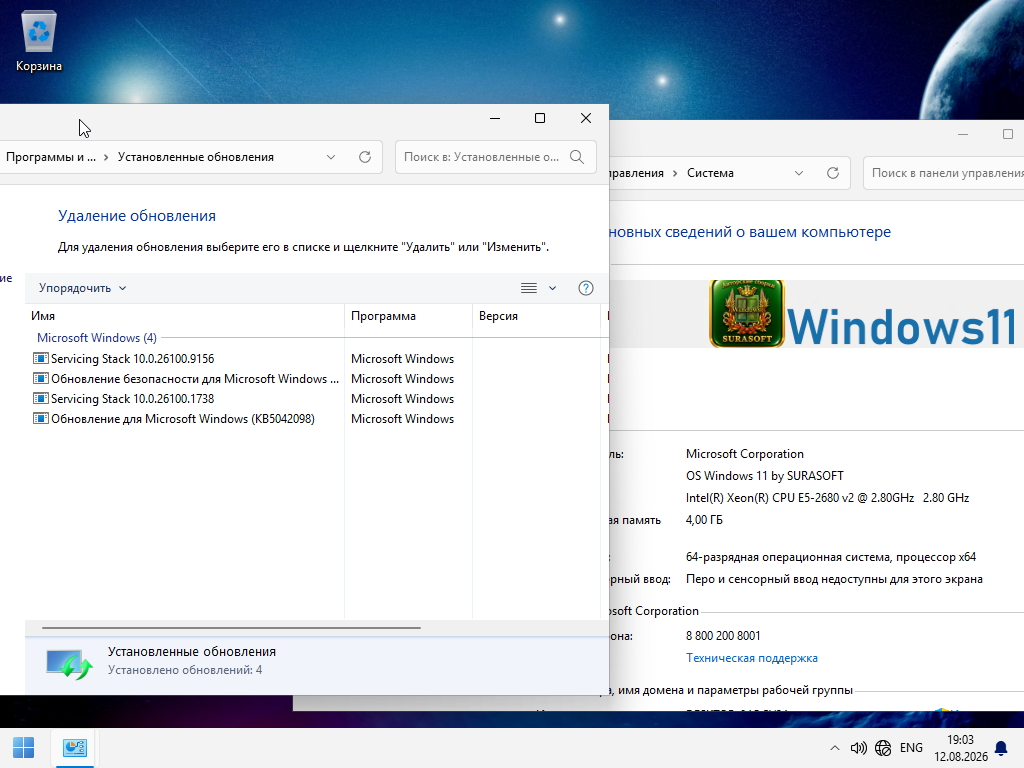The height and width of the screenshot is (768, 1024).
Task: Show hidden tray icons chevron
Action: [x=835, y=748]
